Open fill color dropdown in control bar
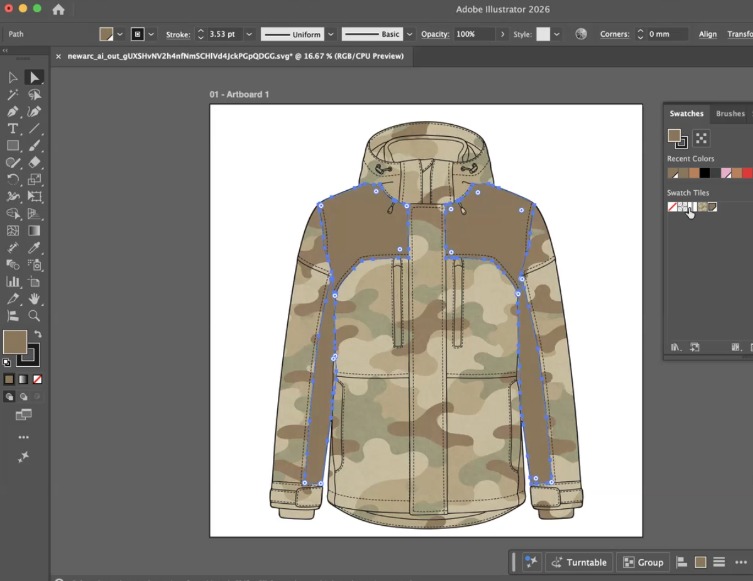 [120, 35]
